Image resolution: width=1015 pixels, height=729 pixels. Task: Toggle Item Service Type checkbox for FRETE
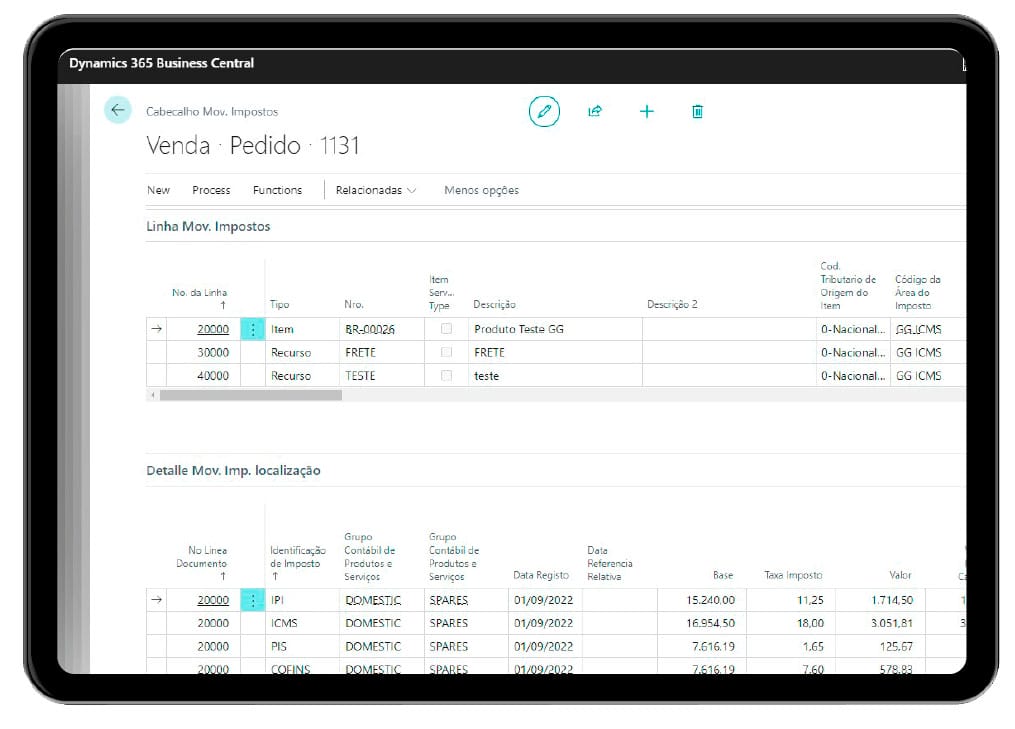point(446,352)
